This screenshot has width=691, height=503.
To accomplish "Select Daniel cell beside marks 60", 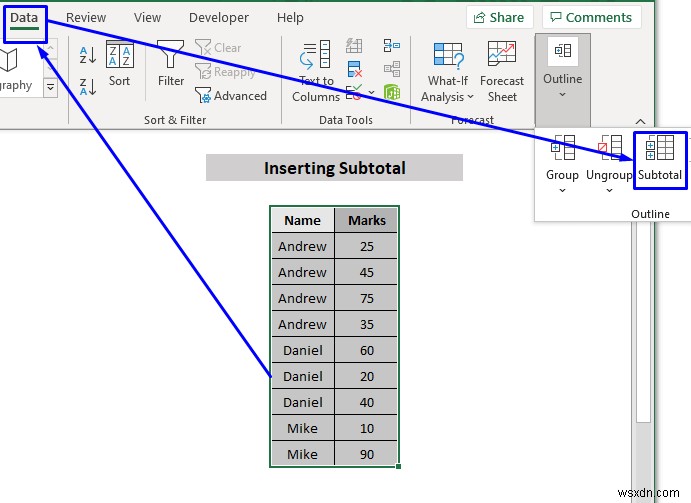I will (303, 350).
